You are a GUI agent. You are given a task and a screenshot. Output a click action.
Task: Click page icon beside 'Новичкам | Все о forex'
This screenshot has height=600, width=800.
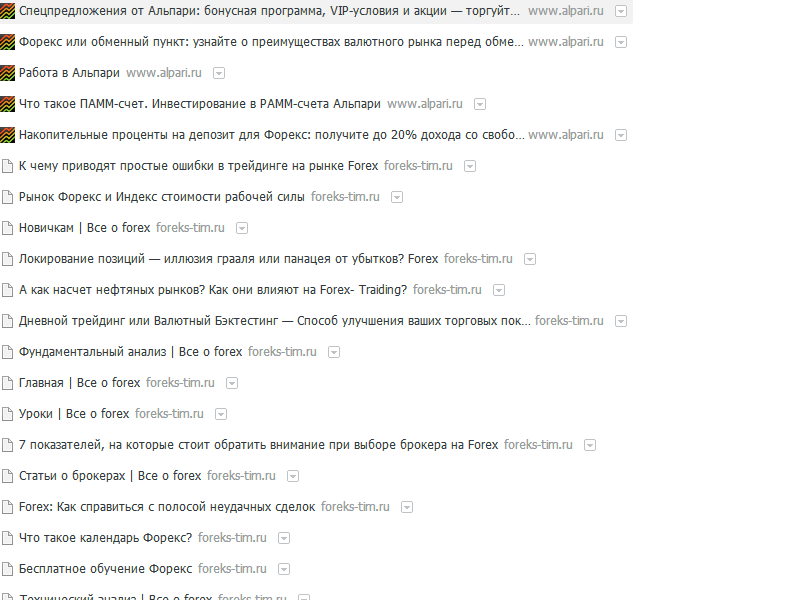pos(7,228)
